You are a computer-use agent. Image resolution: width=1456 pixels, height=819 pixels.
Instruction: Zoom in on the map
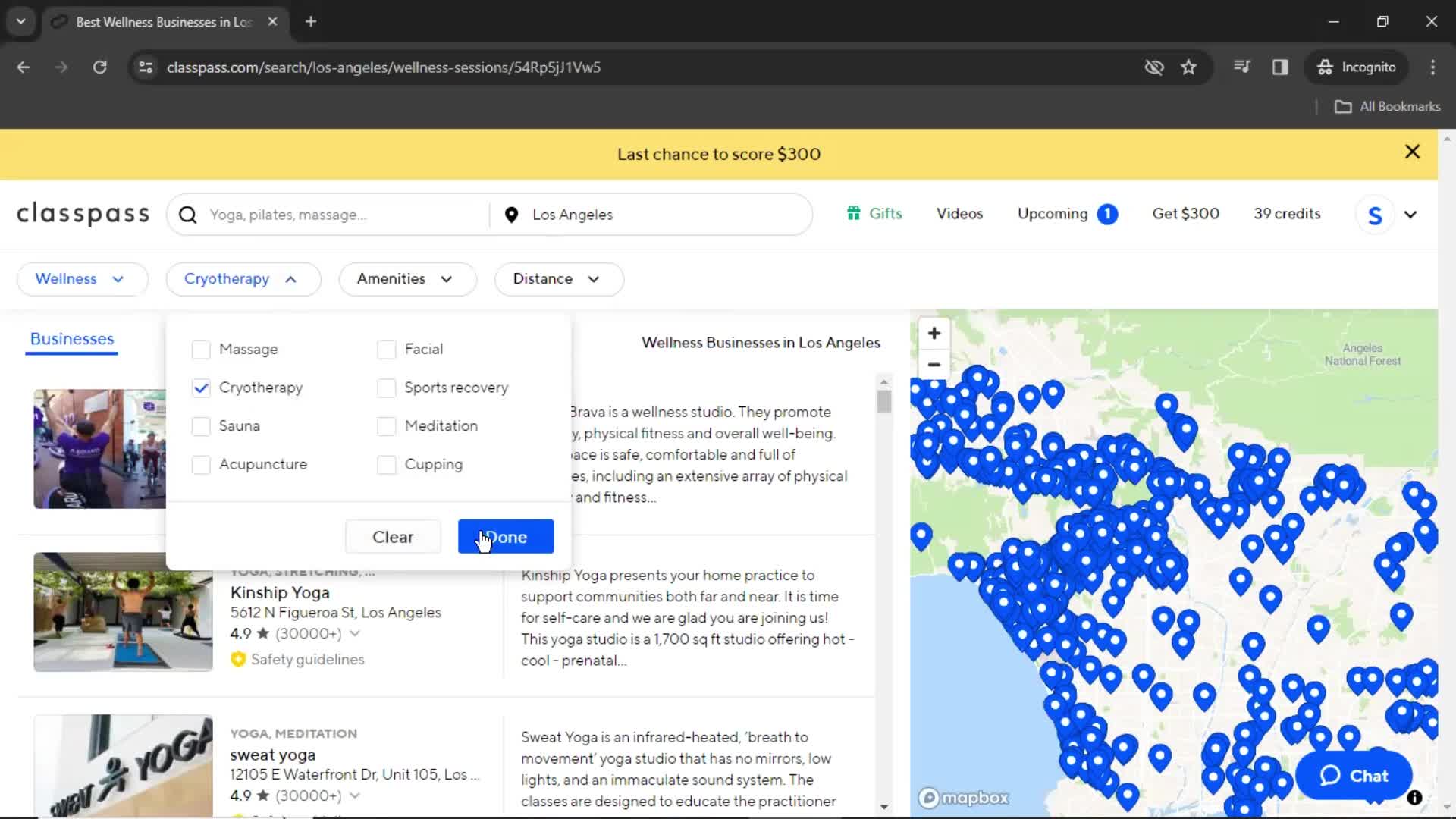(934, 334)
